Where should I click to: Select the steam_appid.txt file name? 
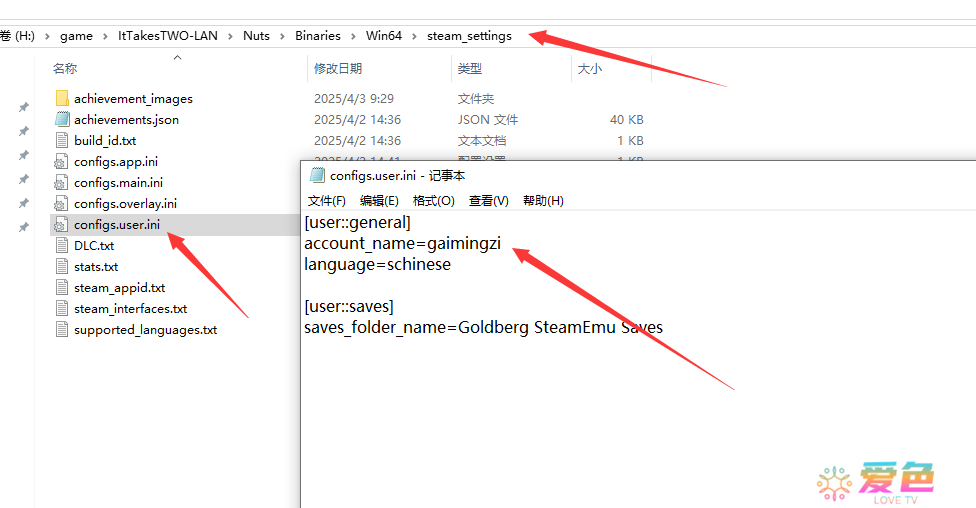[120, 288]
